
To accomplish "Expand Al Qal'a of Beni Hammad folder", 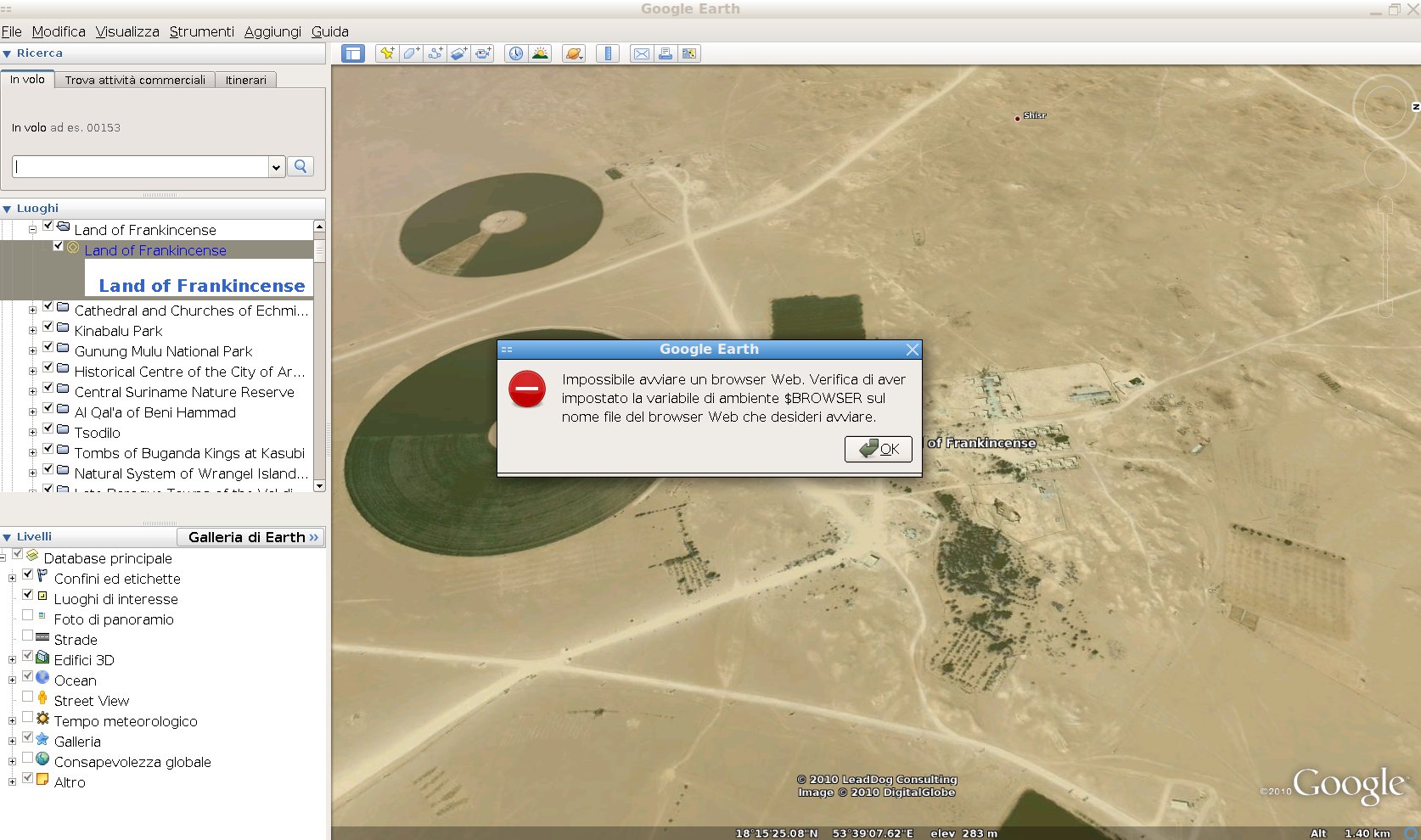I will click(32, 412).
